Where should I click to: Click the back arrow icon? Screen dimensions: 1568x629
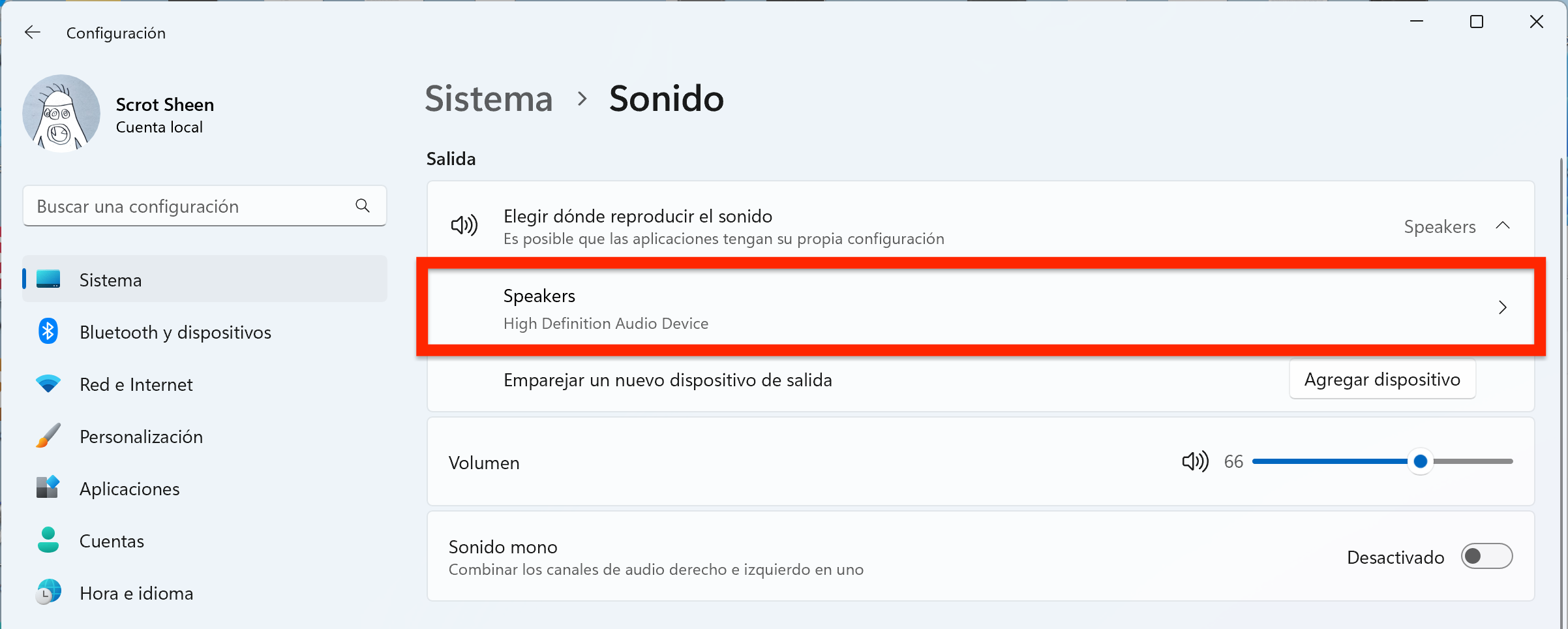click(x=32, y=32)
